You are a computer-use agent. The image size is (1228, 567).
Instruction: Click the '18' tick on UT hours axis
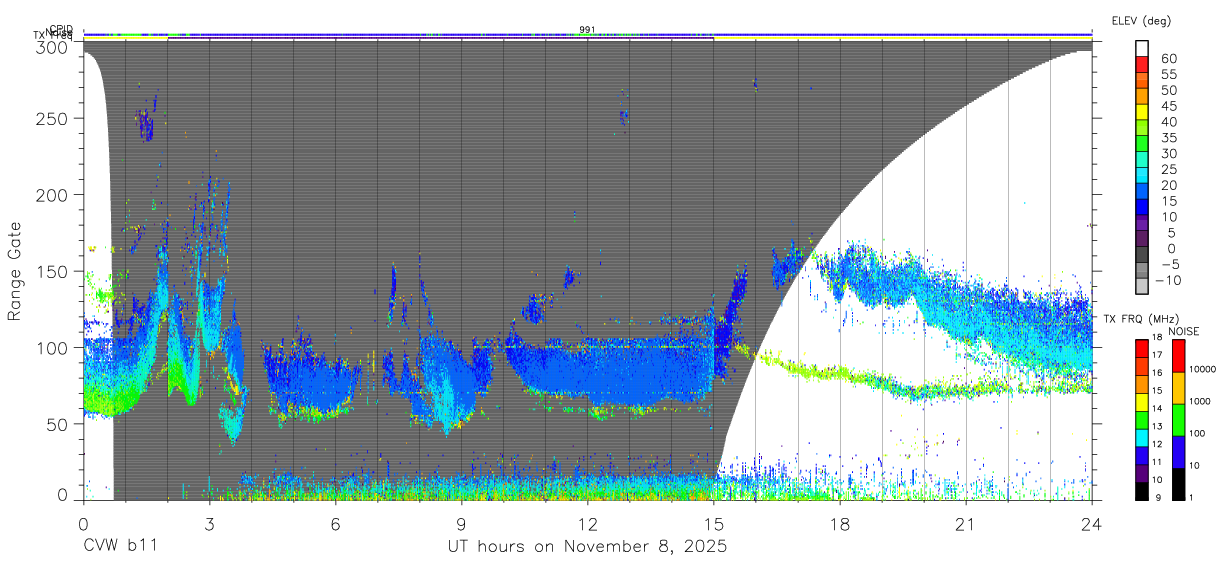(x=840, y=524)
